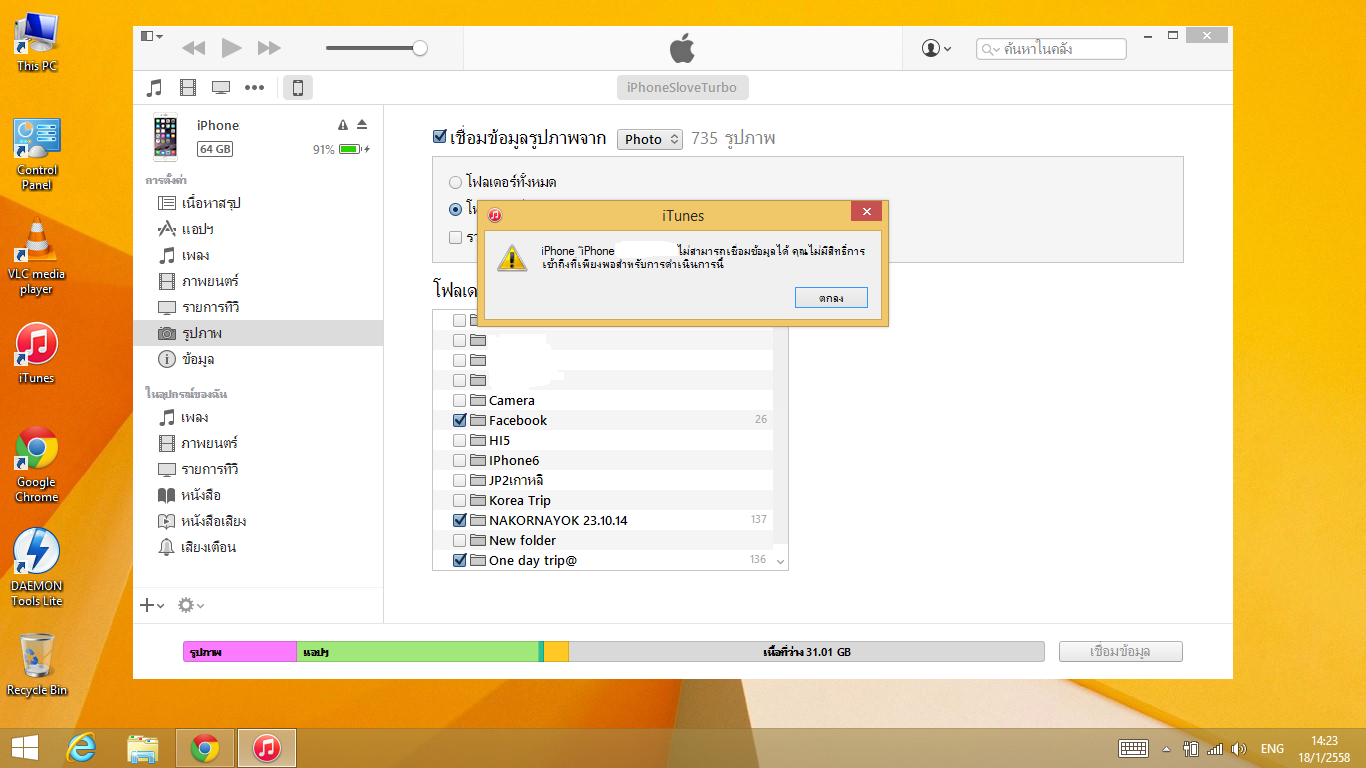This screenshot has width=1366, height=768.
Task: Open the music library note icon in the top toolbar
Action: [x=154, y=88]
